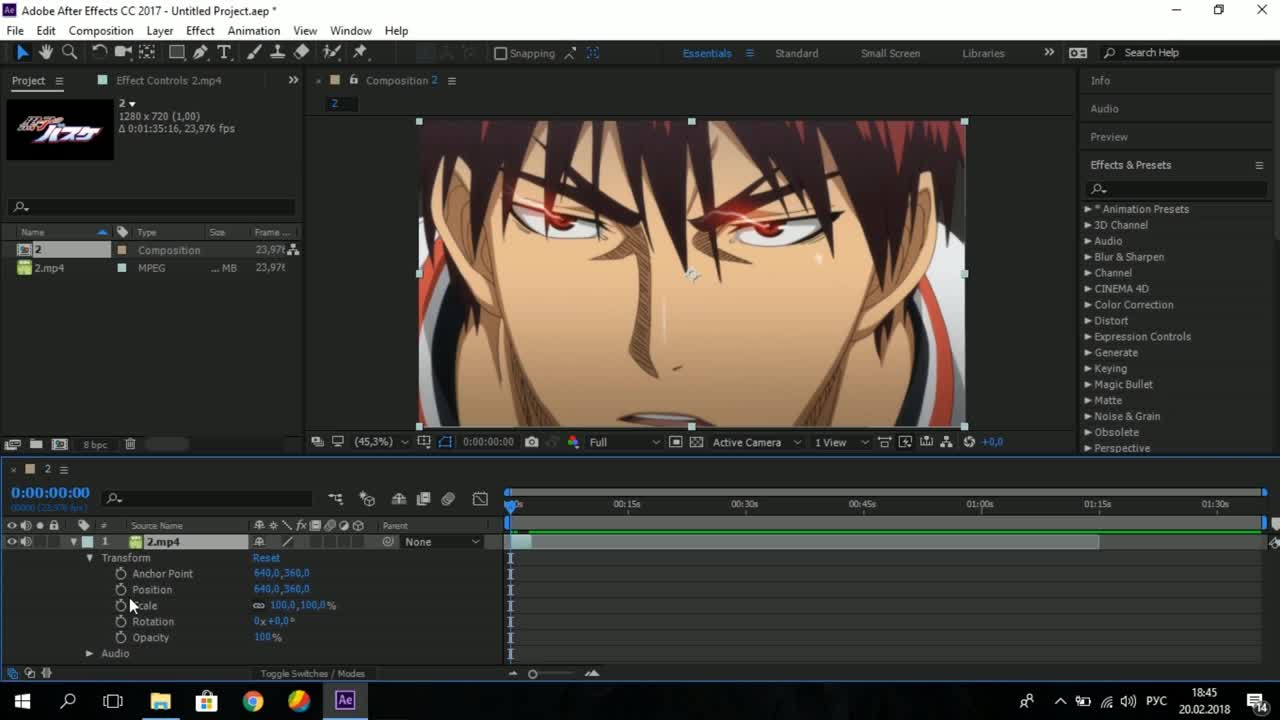Mute the 2.mp4 layer audio
The height and width of the screenshot is (720, 1280).
click(26, 542)
